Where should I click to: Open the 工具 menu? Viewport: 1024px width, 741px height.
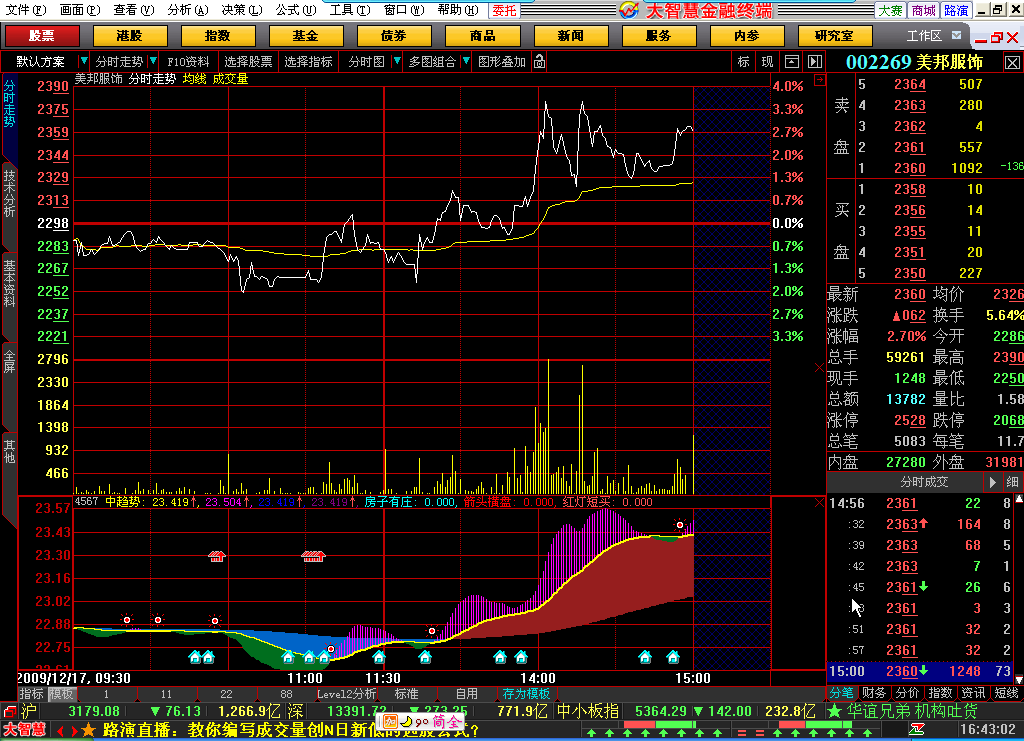click(x=349, y=10)
